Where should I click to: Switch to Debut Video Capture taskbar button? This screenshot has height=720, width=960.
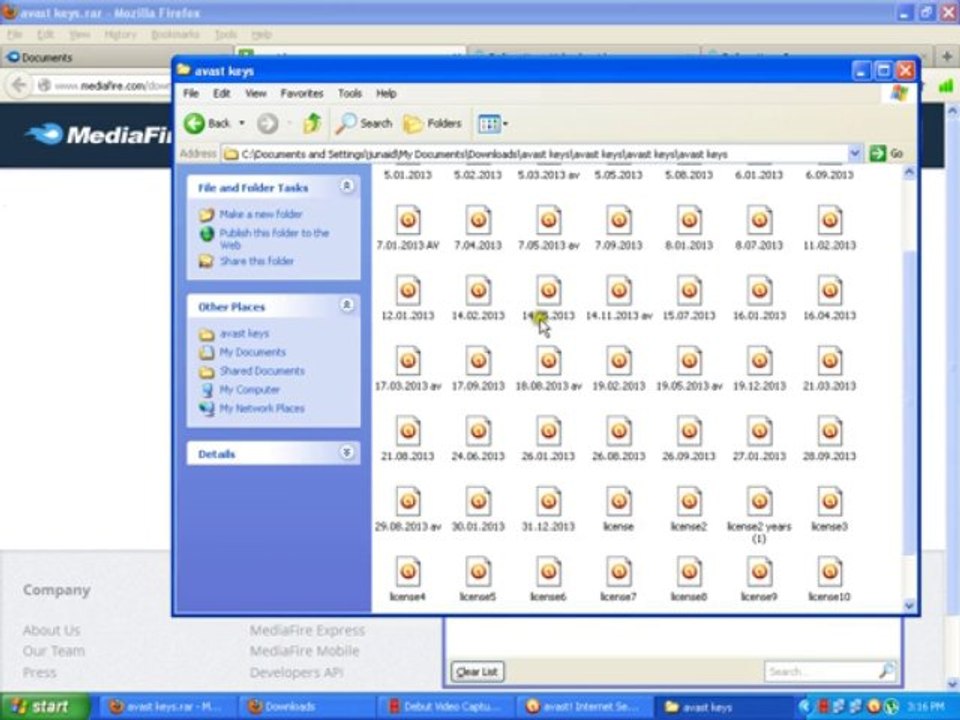(x=446, y=707)
